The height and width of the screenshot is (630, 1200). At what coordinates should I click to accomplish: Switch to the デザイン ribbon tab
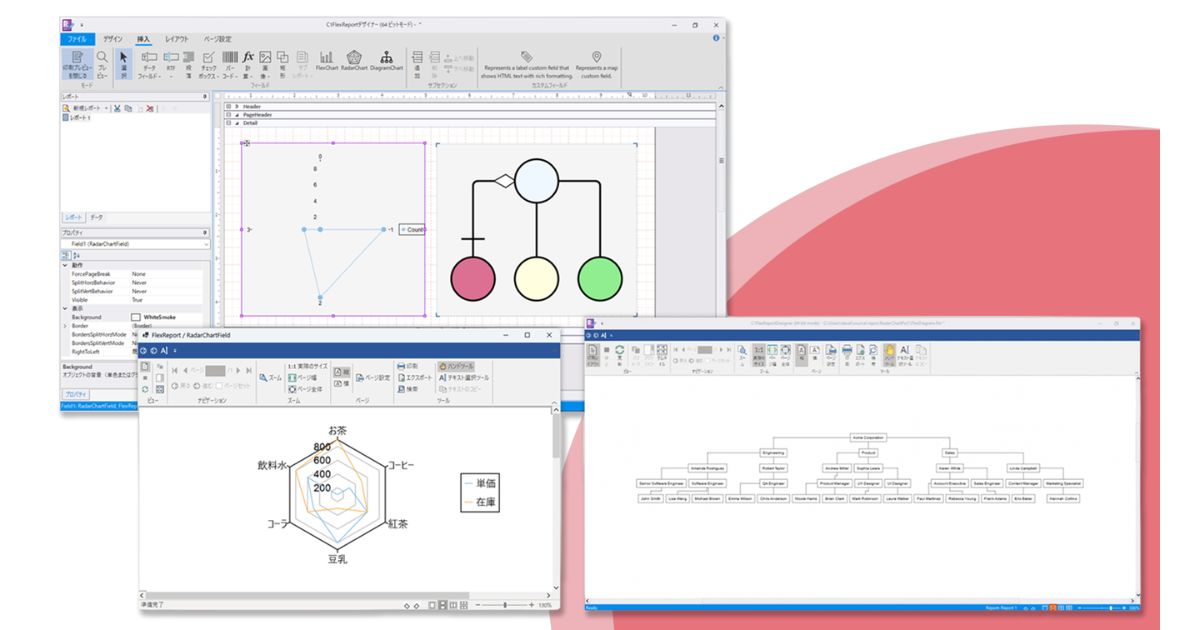[x=113, y=39]
